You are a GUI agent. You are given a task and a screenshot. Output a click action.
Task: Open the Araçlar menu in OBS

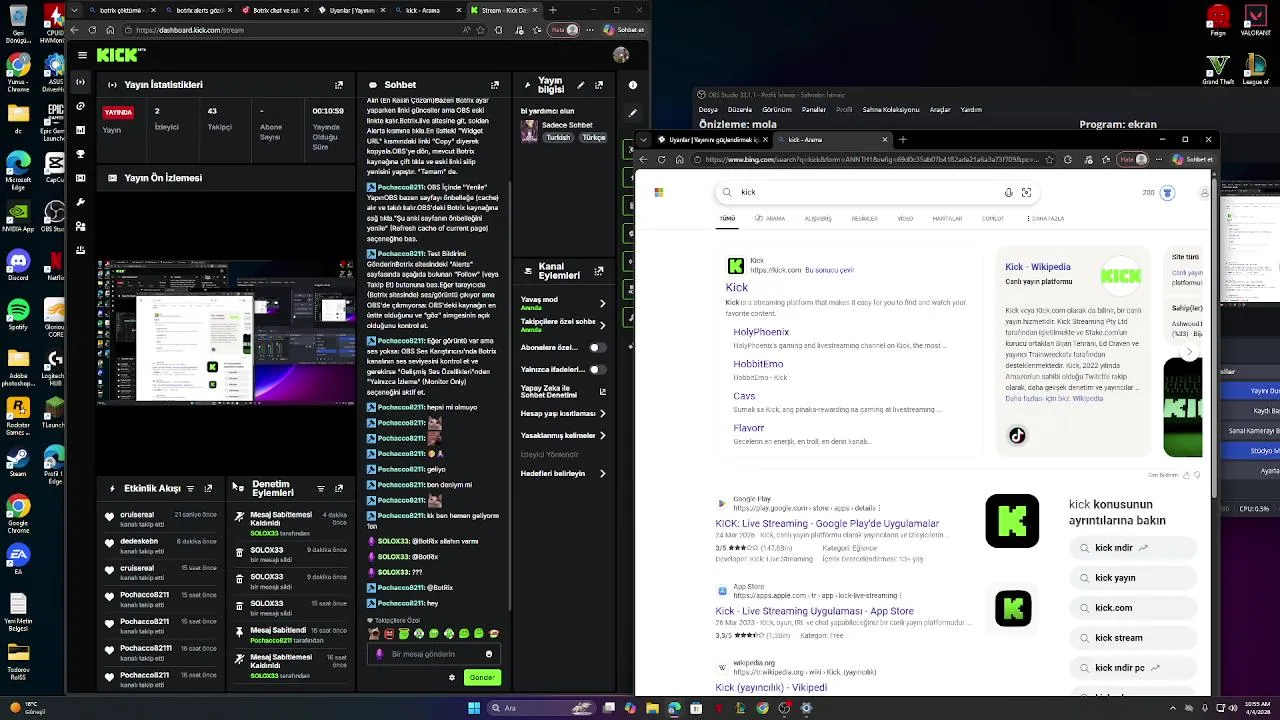(940, 110)
